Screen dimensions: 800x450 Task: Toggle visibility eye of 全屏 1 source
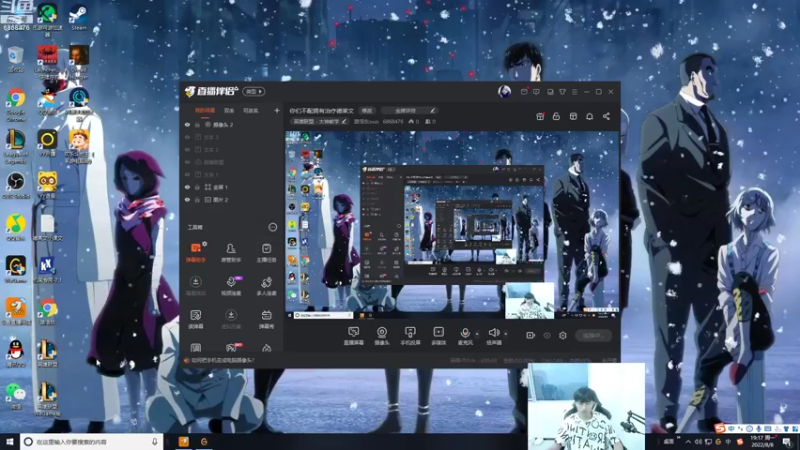[x=187, y=187]
